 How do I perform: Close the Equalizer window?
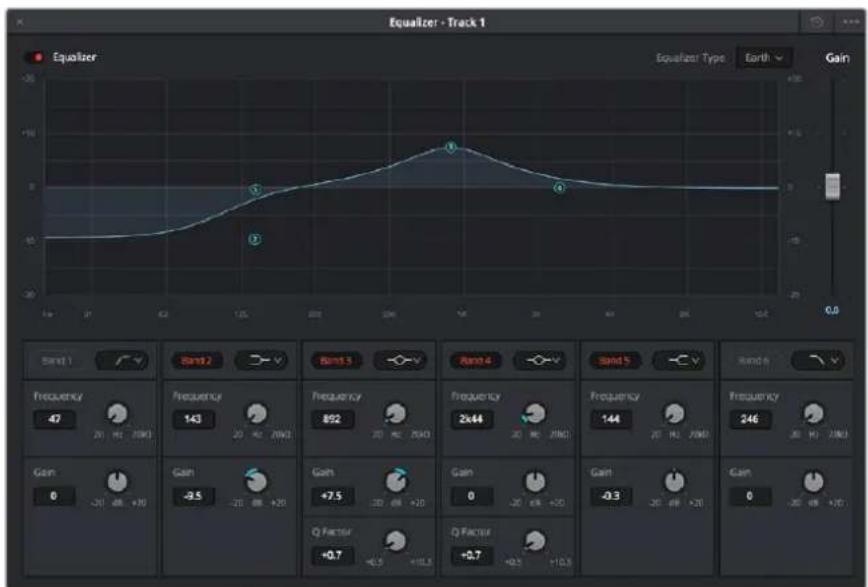(x=20, y=22)
